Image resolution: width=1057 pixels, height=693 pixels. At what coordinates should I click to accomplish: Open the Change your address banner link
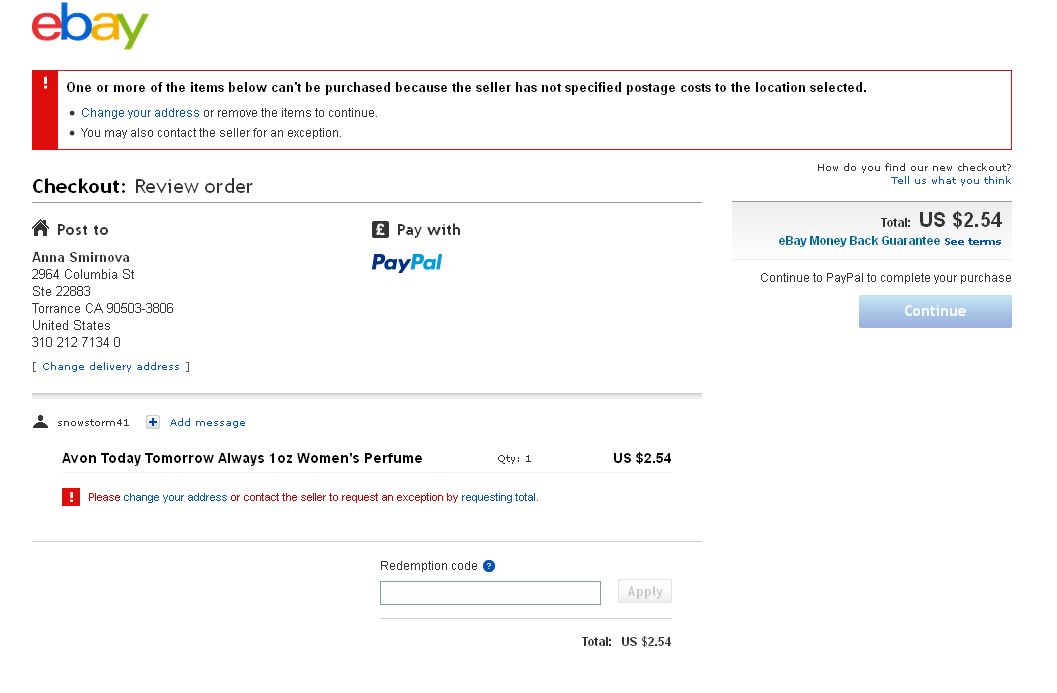[140, 113]
